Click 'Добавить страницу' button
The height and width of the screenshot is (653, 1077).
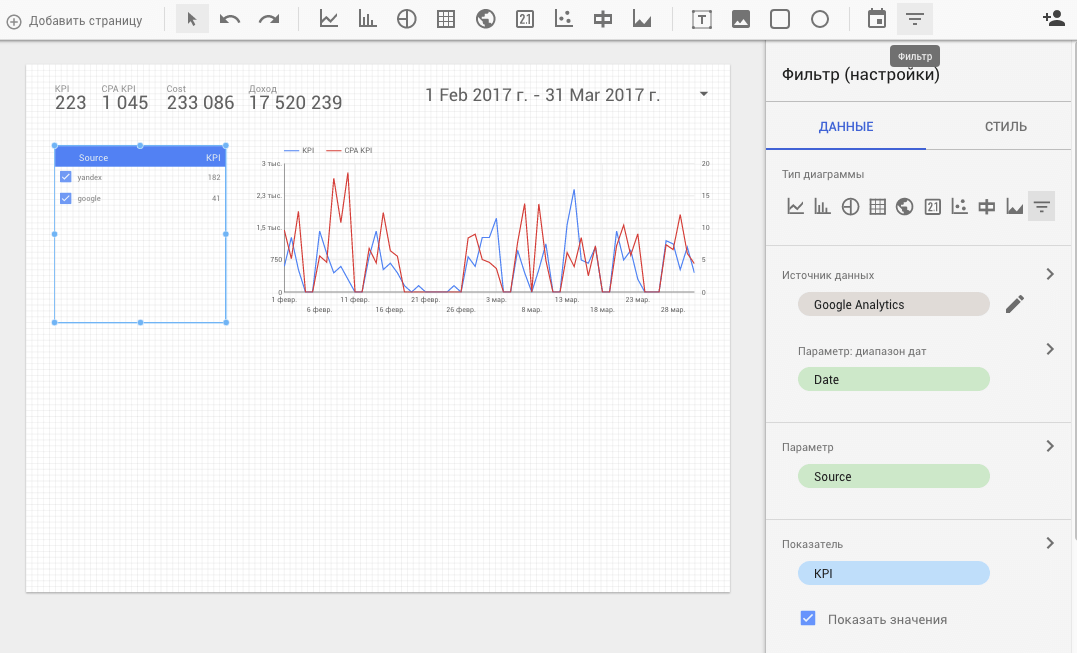[x=75, y=21]
